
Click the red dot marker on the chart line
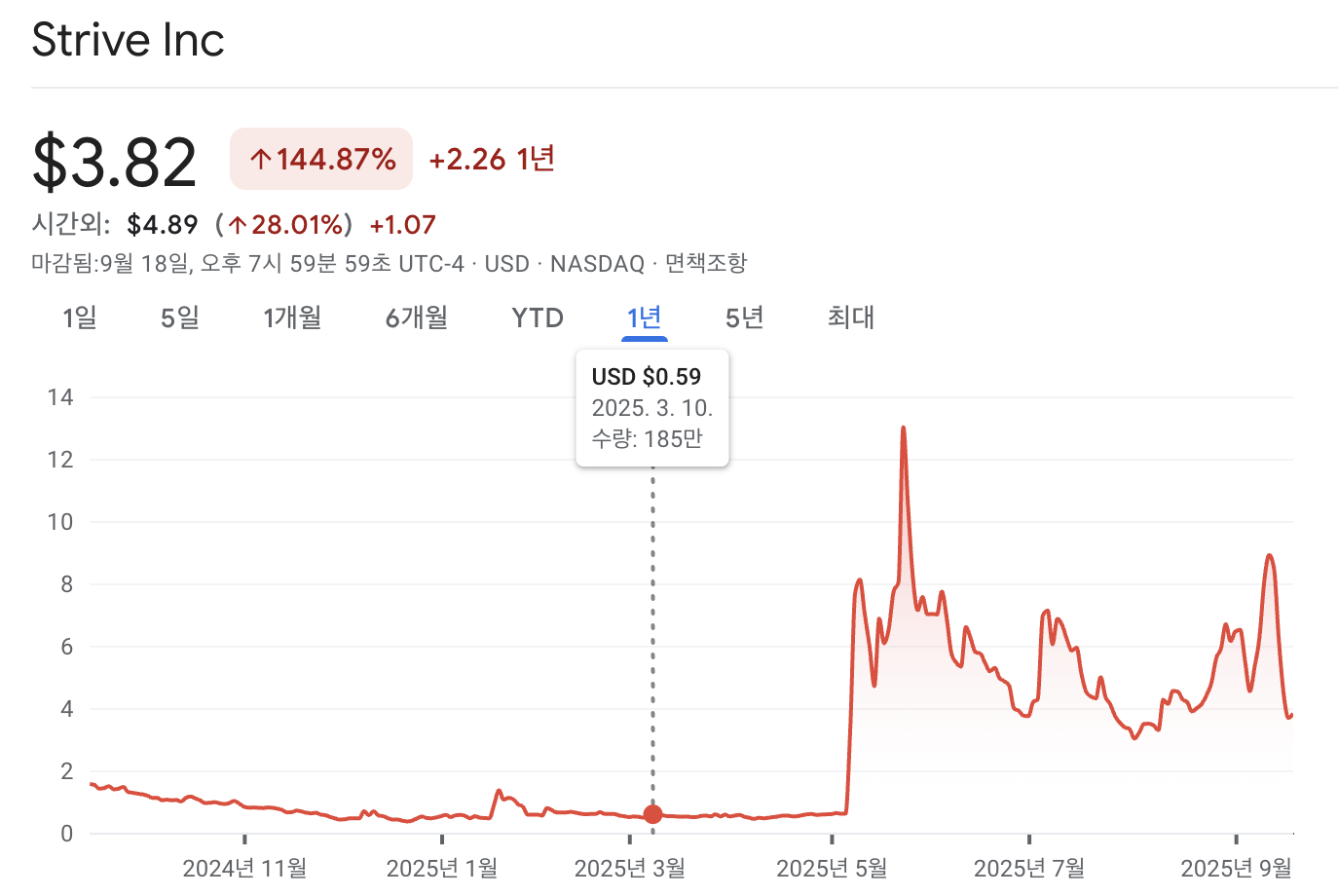(651, 815)
